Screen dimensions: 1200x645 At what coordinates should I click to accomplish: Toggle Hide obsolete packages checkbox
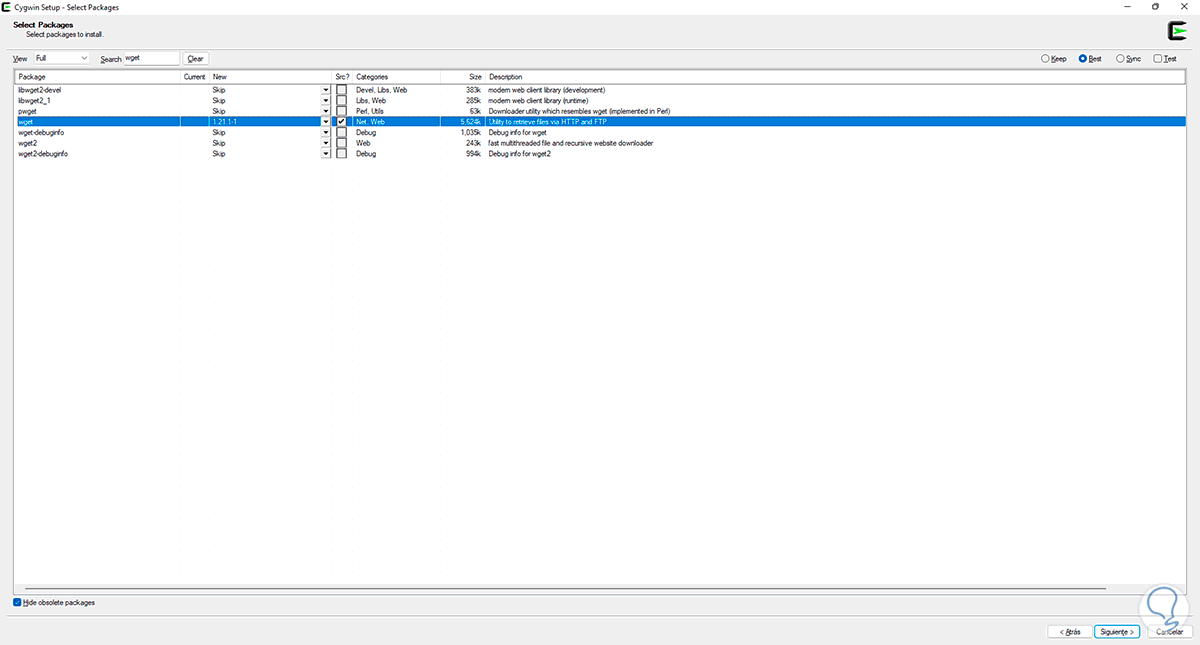pos(17,602)
